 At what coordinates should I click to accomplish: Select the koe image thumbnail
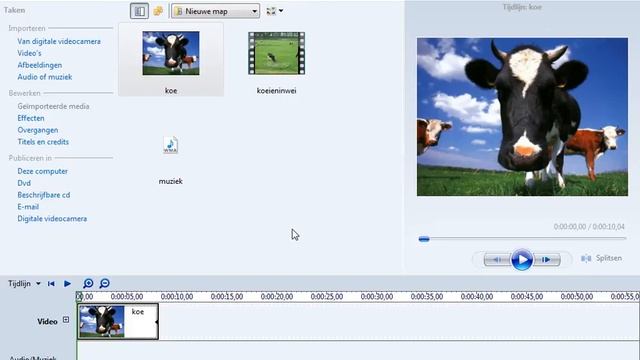[x=171, y=53]
